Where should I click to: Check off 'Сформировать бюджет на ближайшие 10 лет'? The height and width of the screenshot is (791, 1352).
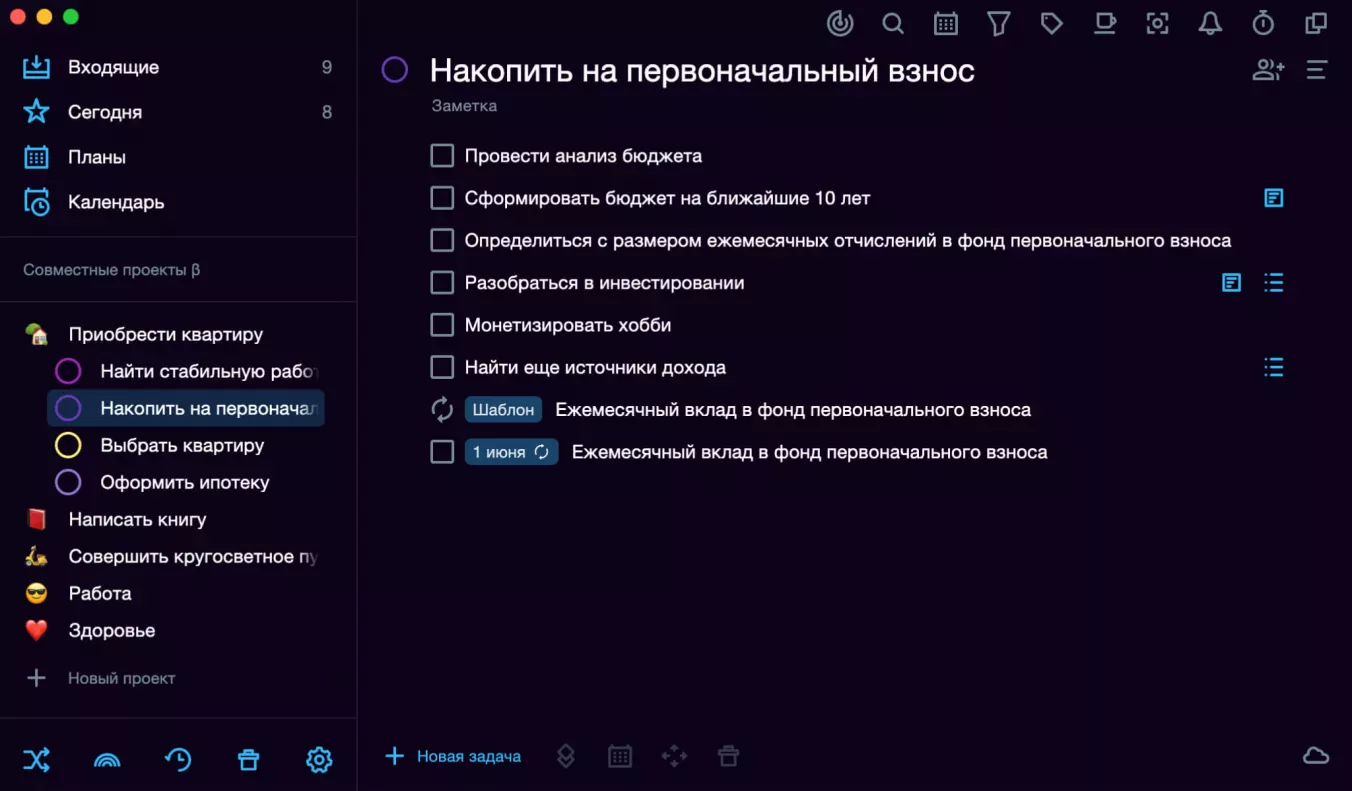[x=442, y=198]
